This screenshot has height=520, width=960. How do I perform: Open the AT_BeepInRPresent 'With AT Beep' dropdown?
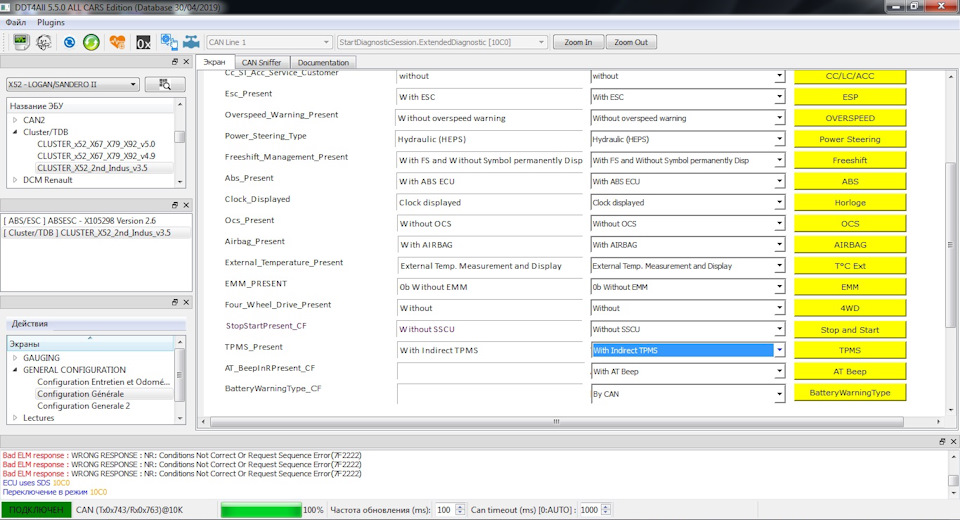(688, 371)
